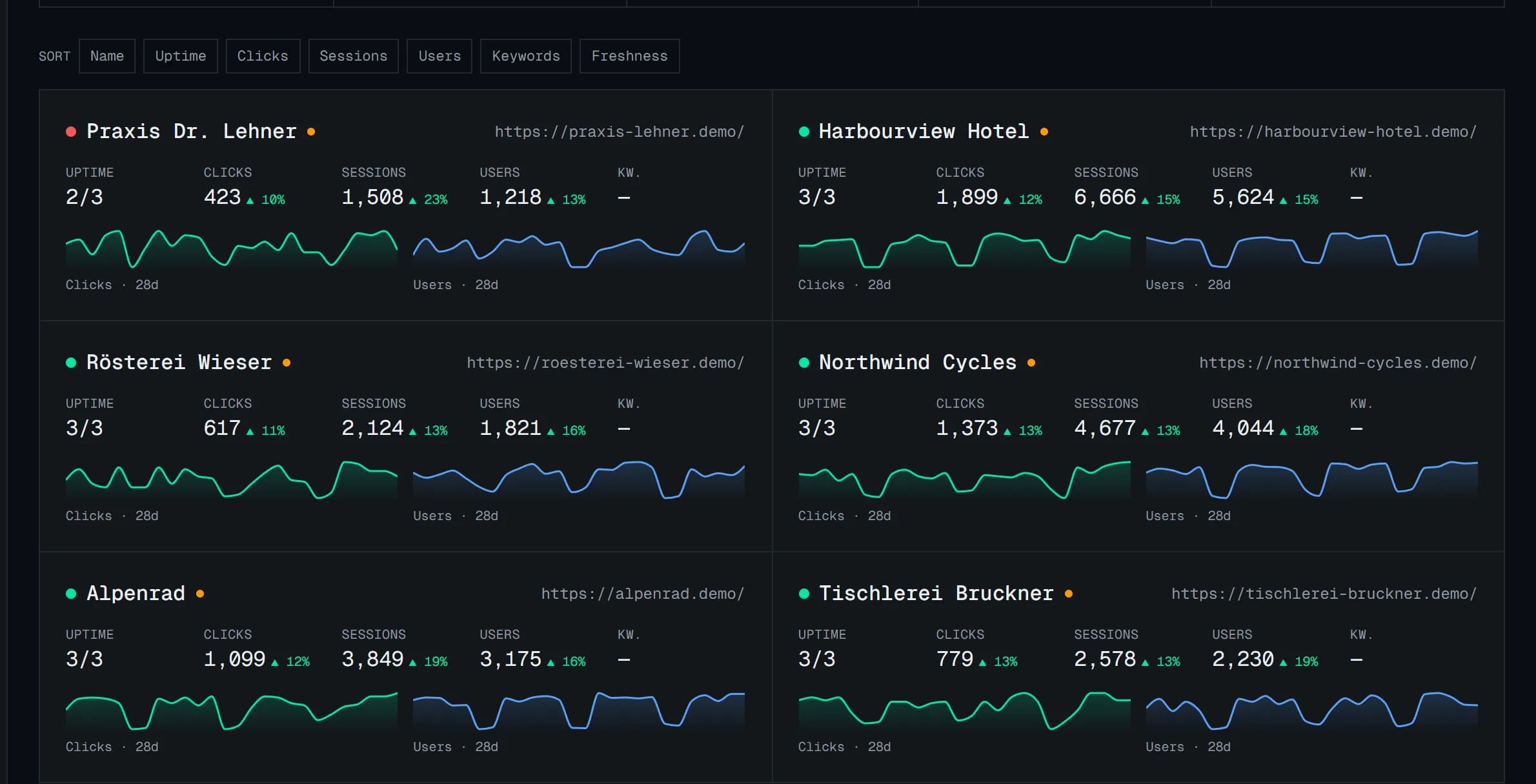Open Tischlerei Bruckner site card title
The width and height of the screenshot is (1536, 784).
click(936, 594)
